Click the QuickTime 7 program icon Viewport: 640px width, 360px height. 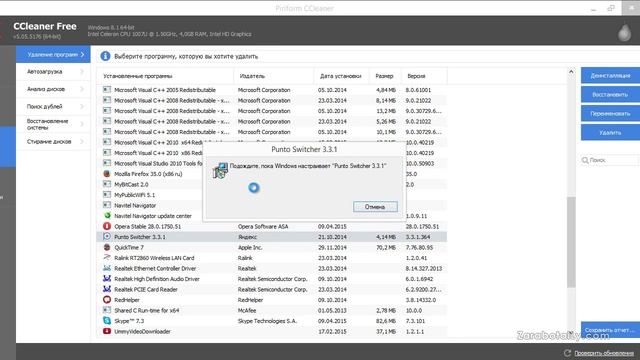pyautogui.click(x=107, y=247)
